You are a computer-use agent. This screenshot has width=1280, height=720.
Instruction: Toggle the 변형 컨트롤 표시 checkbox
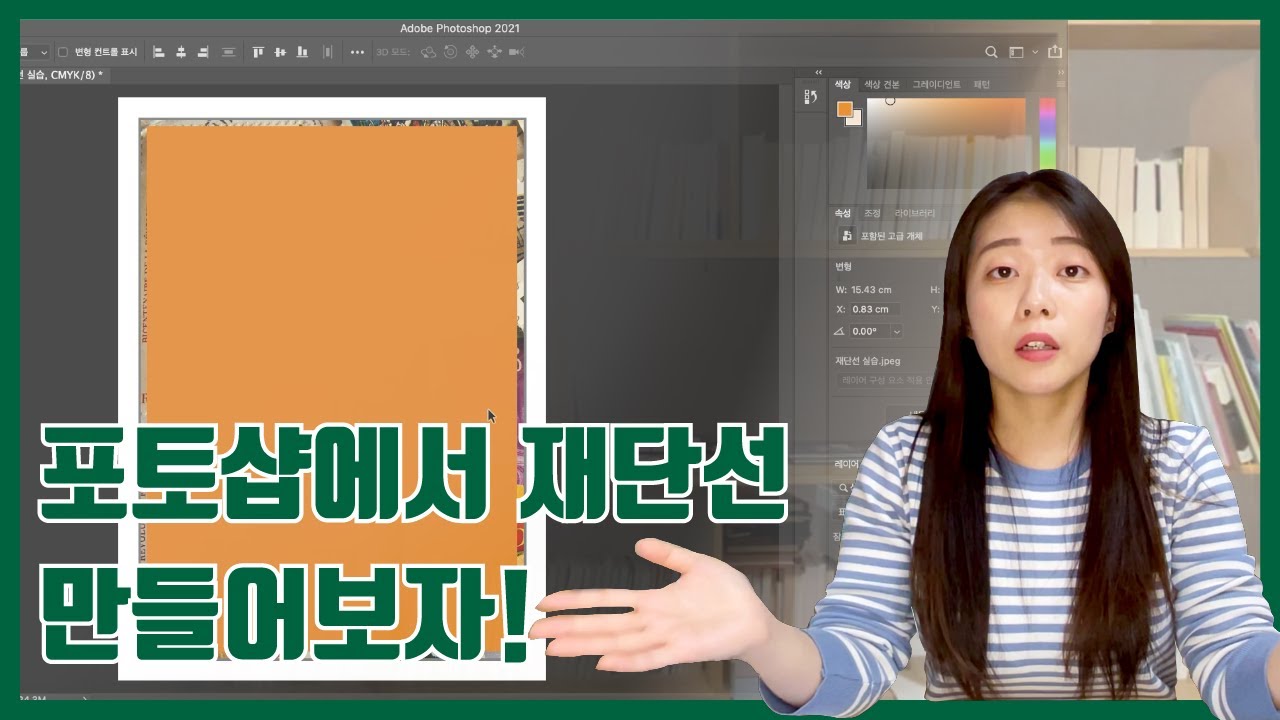pos(63,52)
